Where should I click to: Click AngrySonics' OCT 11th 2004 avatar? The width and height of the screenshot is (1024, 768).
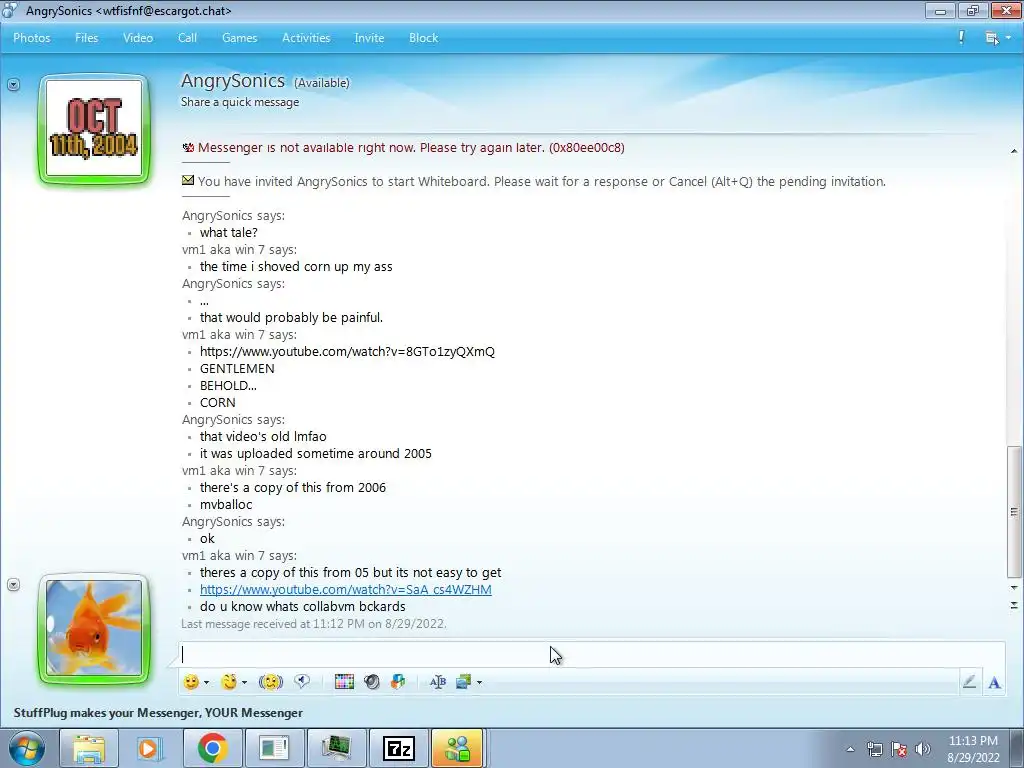(x=94, y=129)
